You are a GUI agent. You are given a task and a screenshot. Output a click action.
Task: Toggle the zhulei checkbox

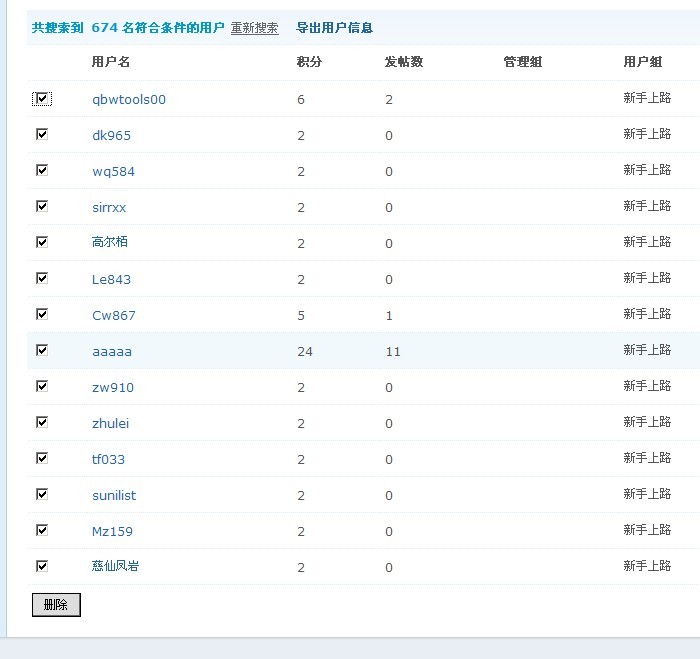click(x=42, y=423)
